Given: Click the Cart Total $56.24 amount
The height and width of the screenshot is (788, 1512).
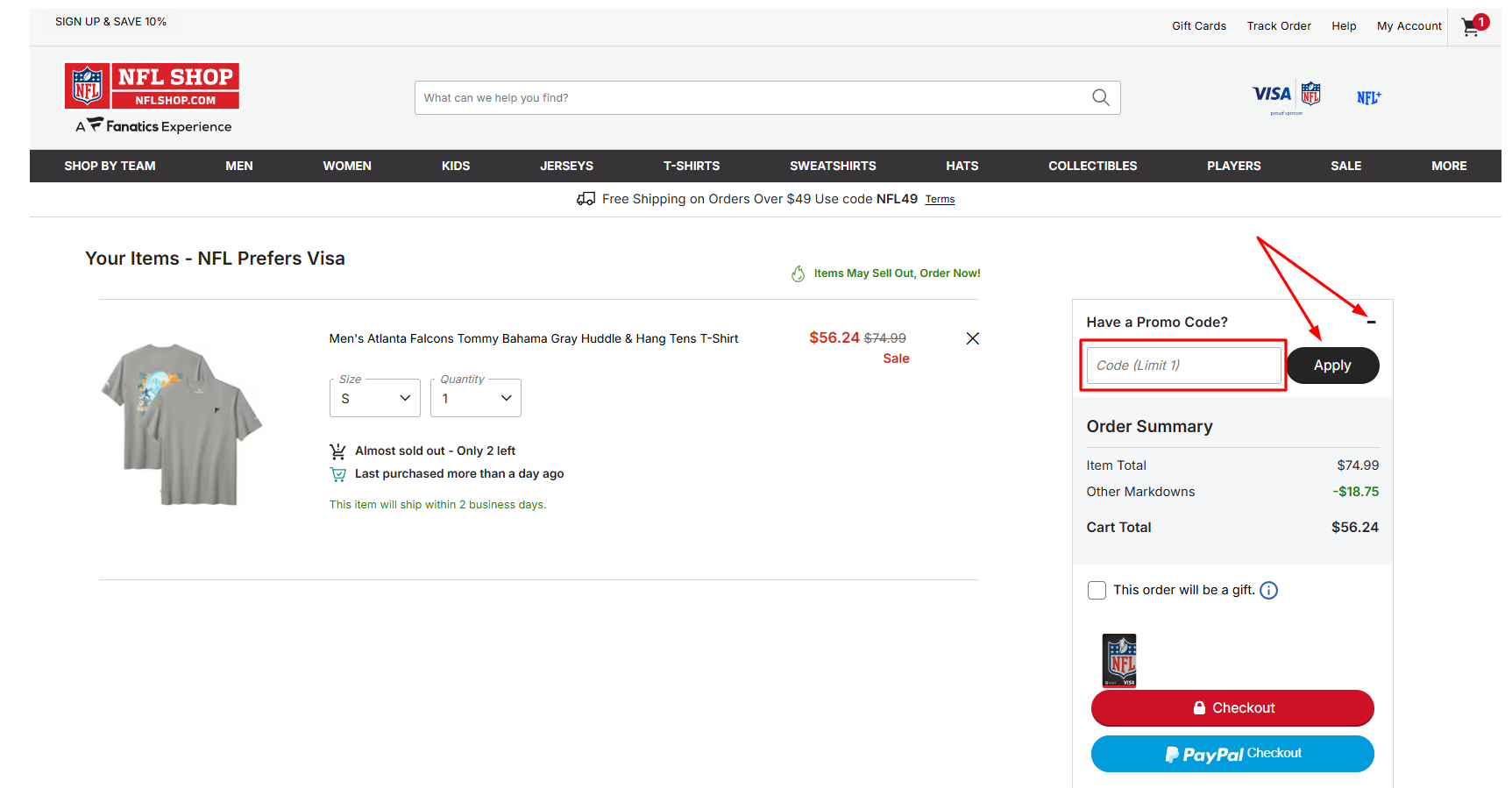Looking at the screenshot, I should pyautogui.click(x=1355, y=527).
